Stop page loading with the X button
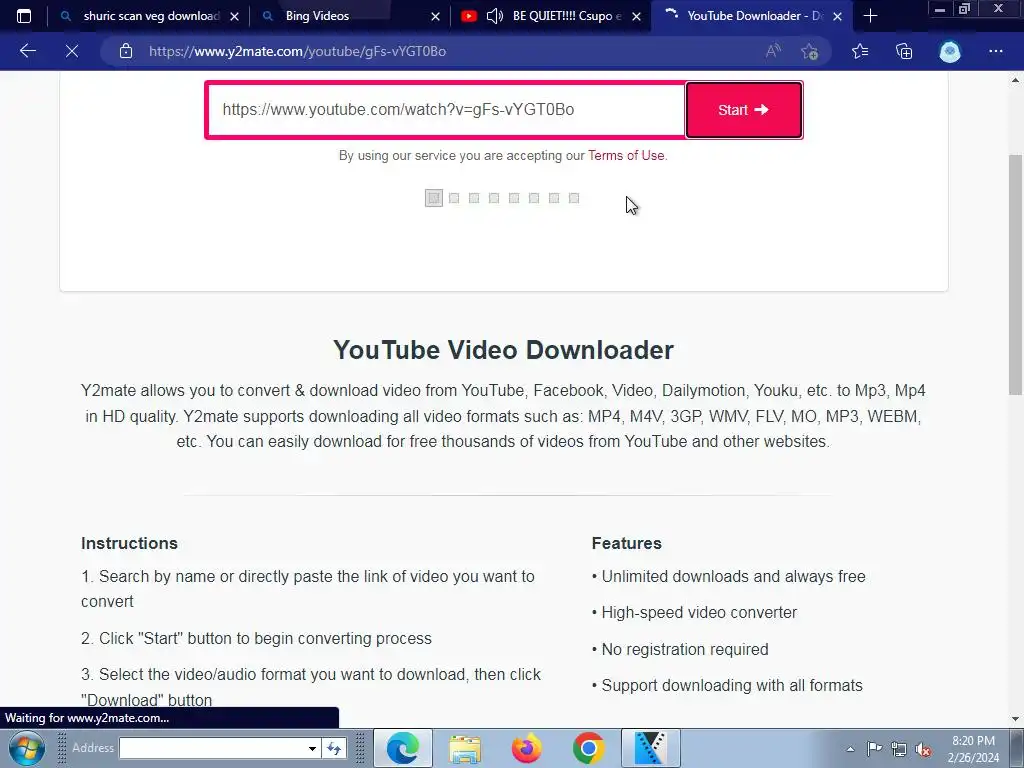Image resolution: width=1024 pixels, height=768 pixels. pos(72,51)
